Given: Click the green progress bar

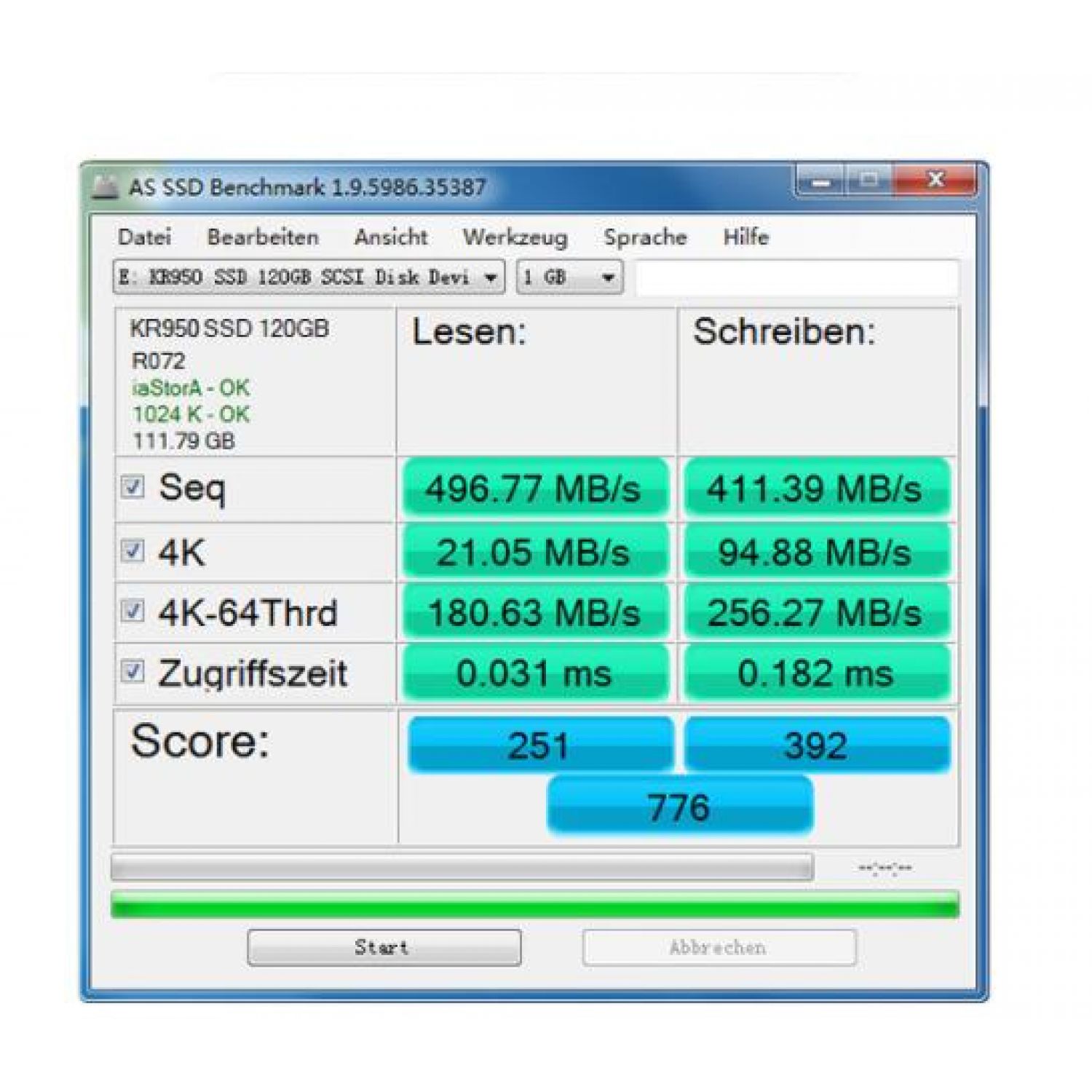Looking at the screenshot, I should coord(534,906).
